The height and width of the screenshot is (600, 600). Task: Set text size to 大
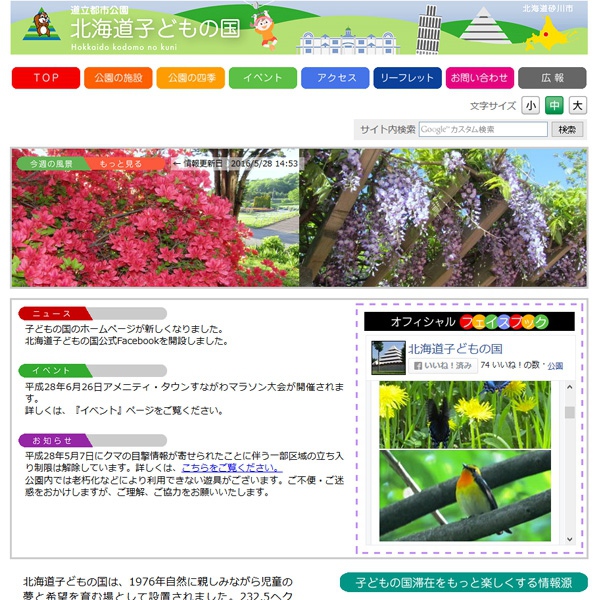point(577,106)
